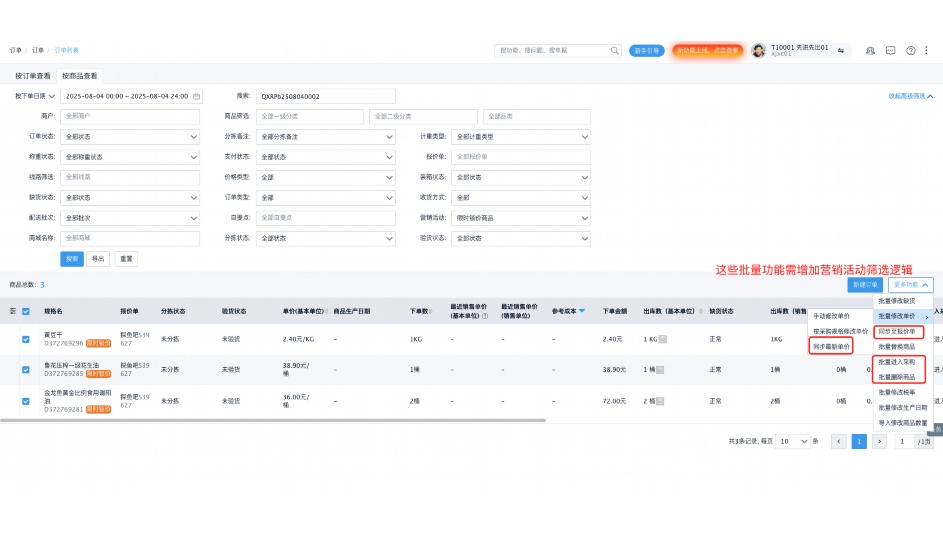This screenshot has height=544, width=943.
Task: Toggle the select-all checkbox in table header
Action: click(x=26, y=311)
